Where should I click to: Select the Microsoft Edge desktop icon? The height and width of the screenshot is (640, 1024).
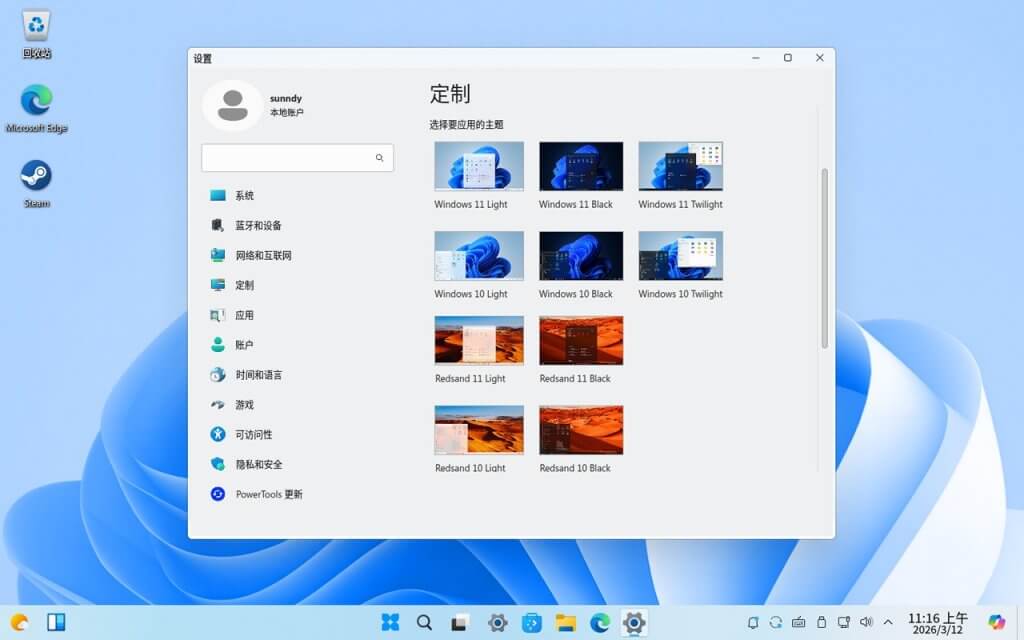37,108
